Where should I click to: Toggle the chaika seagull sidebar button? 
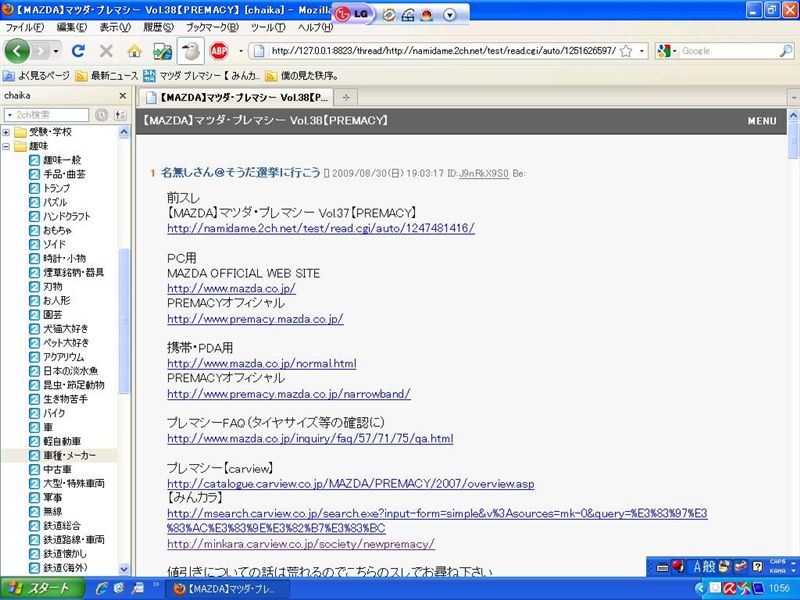(x=191, y=51)
